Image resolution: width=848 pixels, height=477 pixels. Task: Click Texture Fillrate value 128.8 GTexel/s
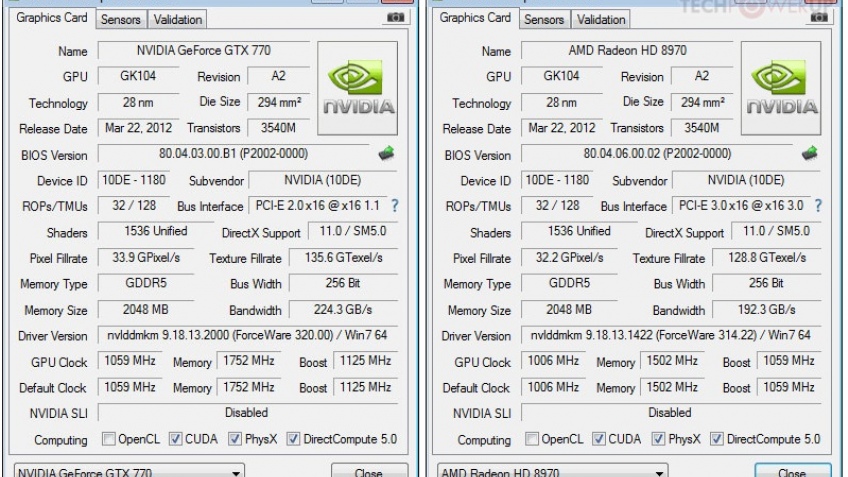click(767, 257)
